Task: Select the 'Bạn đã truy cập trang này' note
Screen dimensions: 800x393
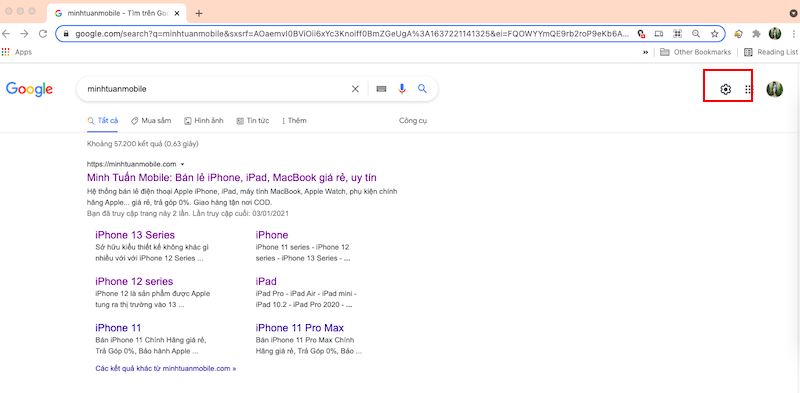Action: [x=188, y=213]
